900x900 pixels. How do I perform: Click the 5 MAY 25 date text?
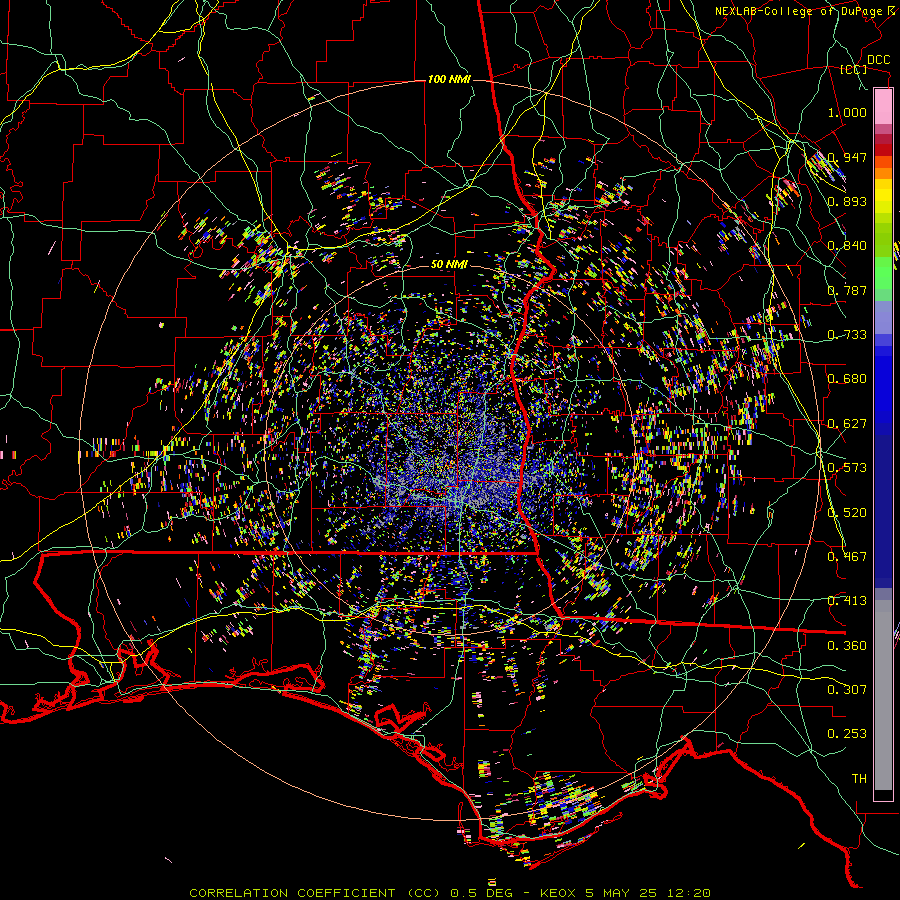(x=622, y=893)
